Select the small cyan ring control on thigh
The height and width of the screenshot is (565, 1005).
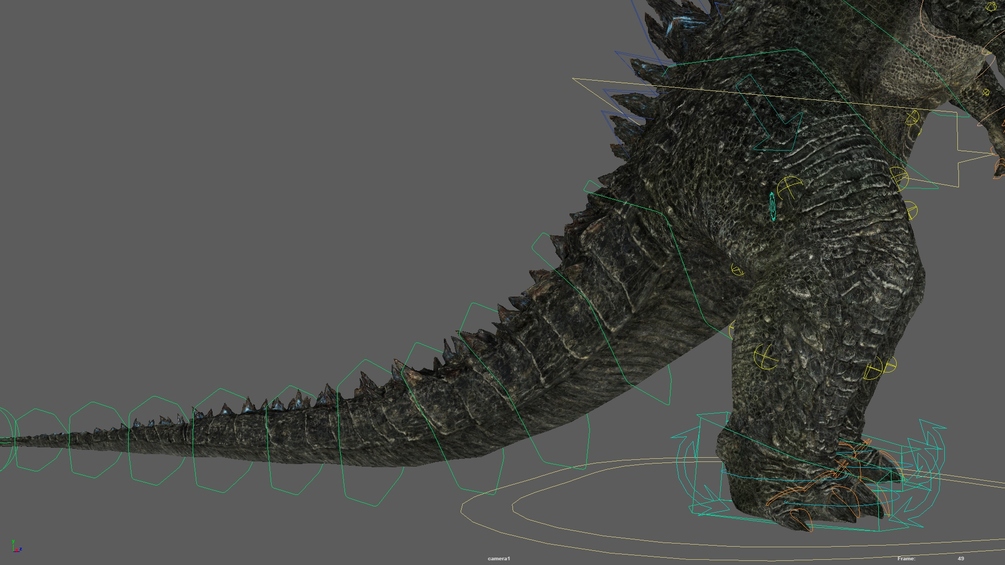773,206
